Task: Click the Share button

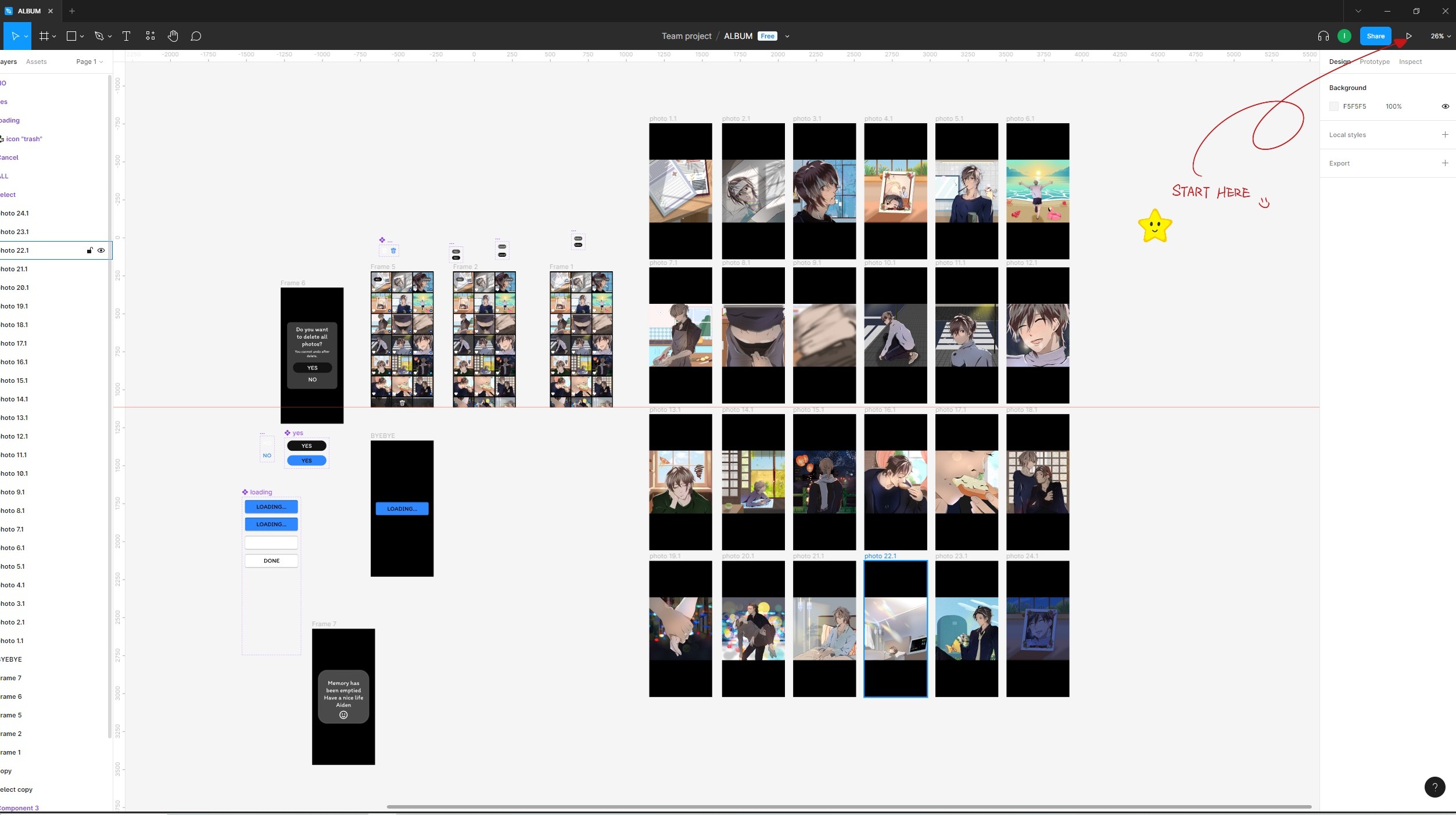Action: point(1375,36)
